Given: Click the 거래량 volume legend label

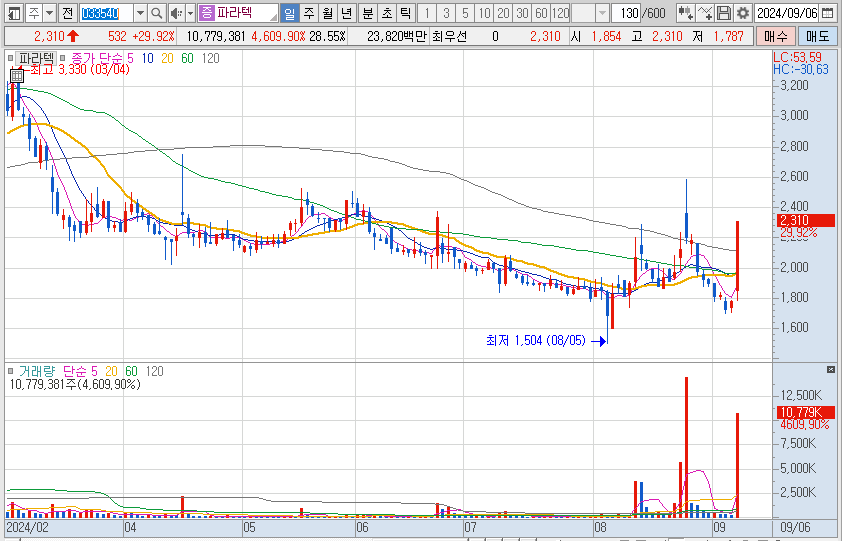Looking at the screenshot, I should (x=37, y=371).
